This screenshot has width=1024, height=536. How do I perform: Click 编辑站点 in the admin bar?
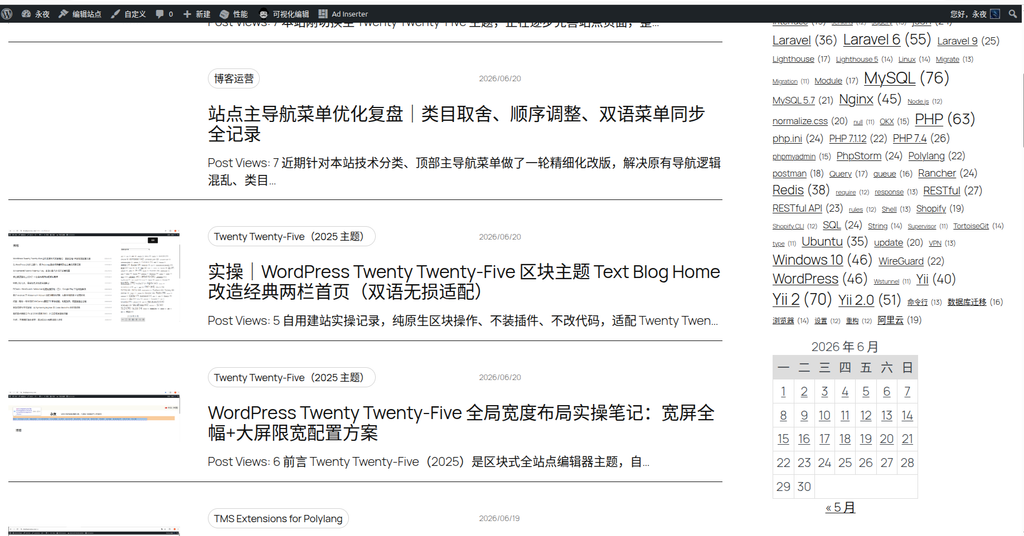click(80, 14)
